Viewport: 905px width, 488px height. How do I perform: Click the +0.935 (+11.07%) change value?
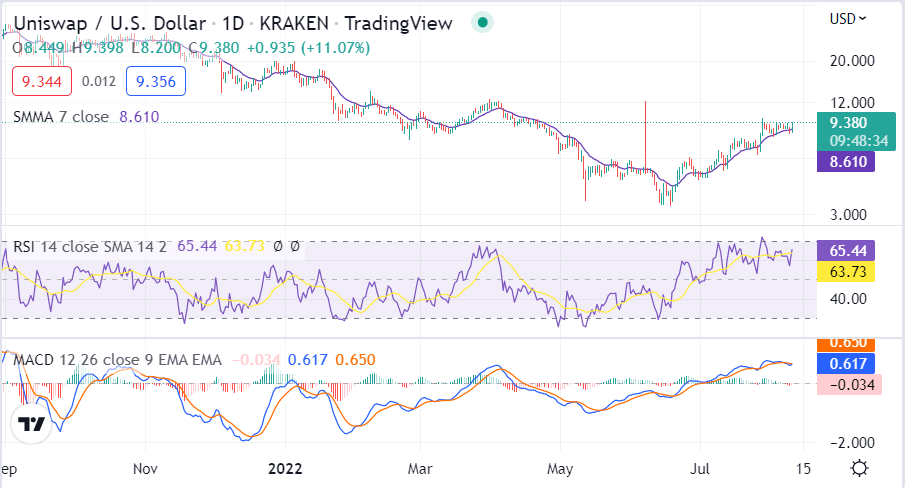(x=308, y=48)
